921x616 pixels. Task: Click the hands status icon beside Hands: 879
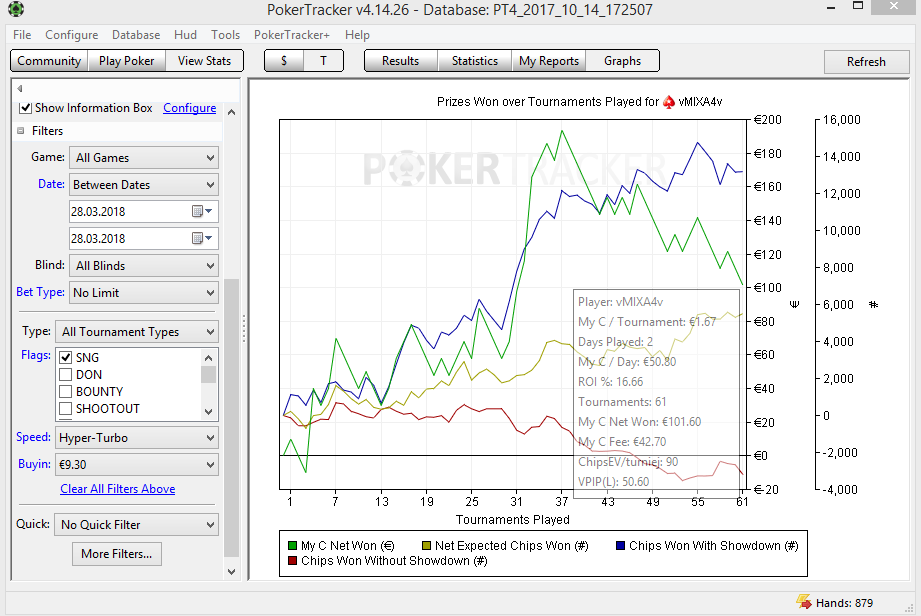804,602
